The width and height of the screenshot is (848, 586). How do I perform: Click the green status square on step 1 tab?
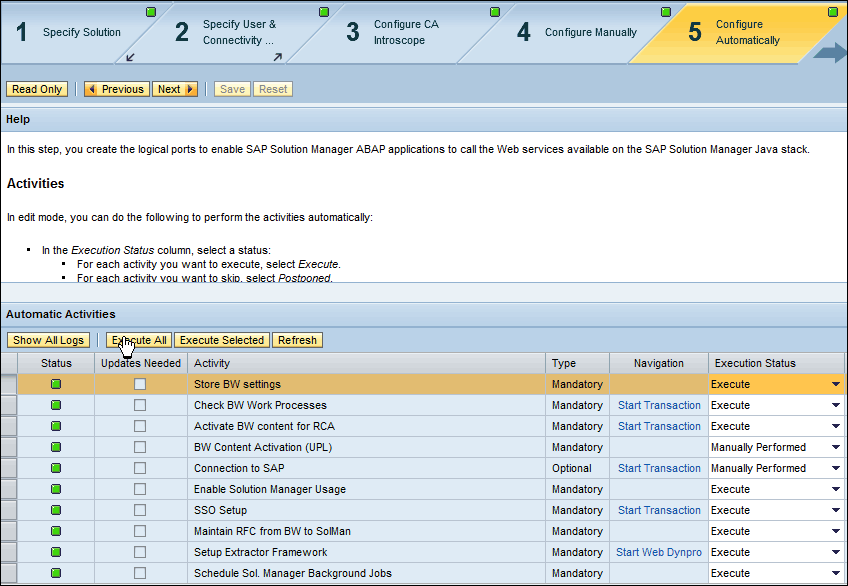pyautogui.click(x=151, y=12)
